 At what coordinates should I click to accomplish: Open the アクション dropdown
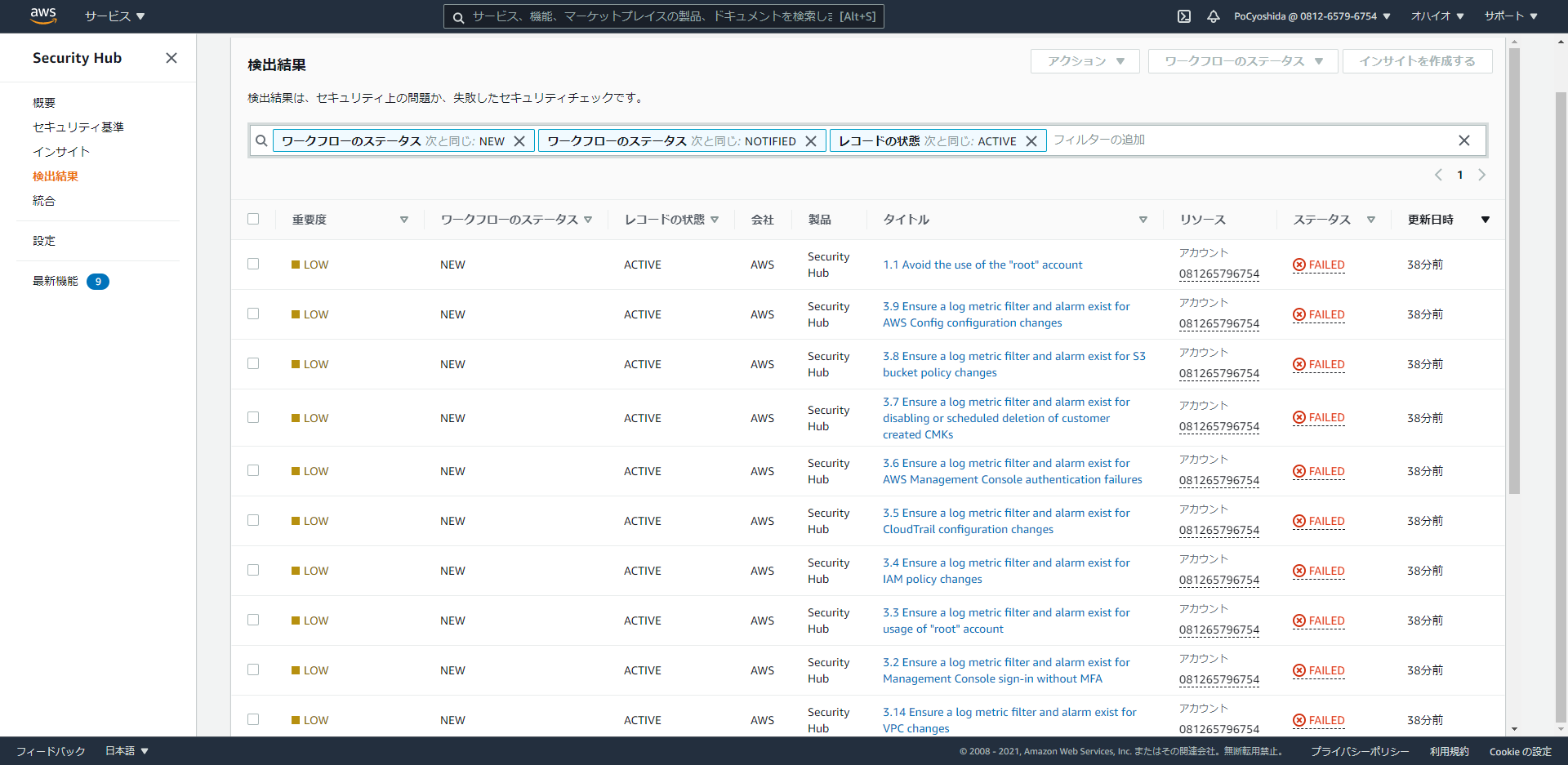pos(1085,61)
